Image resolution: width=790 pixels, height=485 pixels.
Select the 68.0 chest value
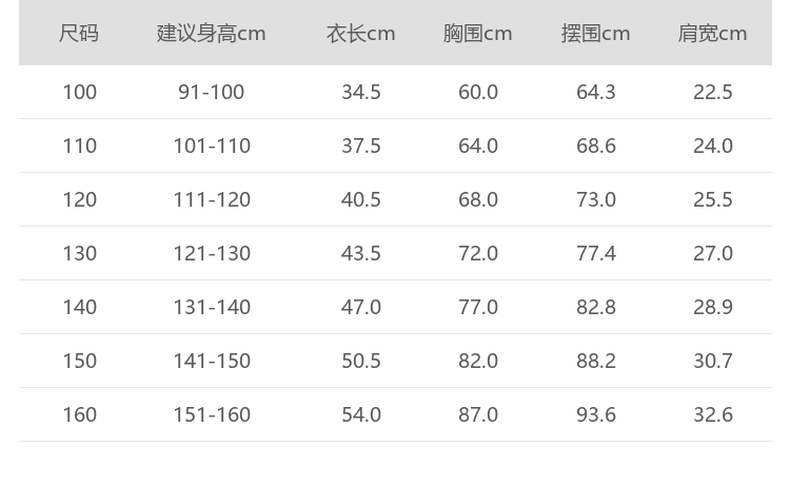(478, 200)
